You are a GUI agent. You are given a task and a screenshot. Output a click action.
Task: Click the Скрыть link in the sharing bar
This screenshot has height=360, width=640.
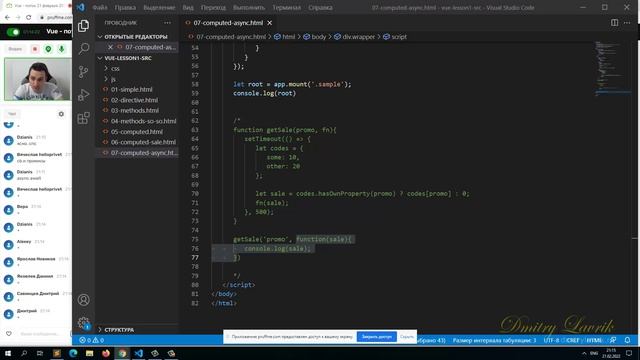[406, 337]
